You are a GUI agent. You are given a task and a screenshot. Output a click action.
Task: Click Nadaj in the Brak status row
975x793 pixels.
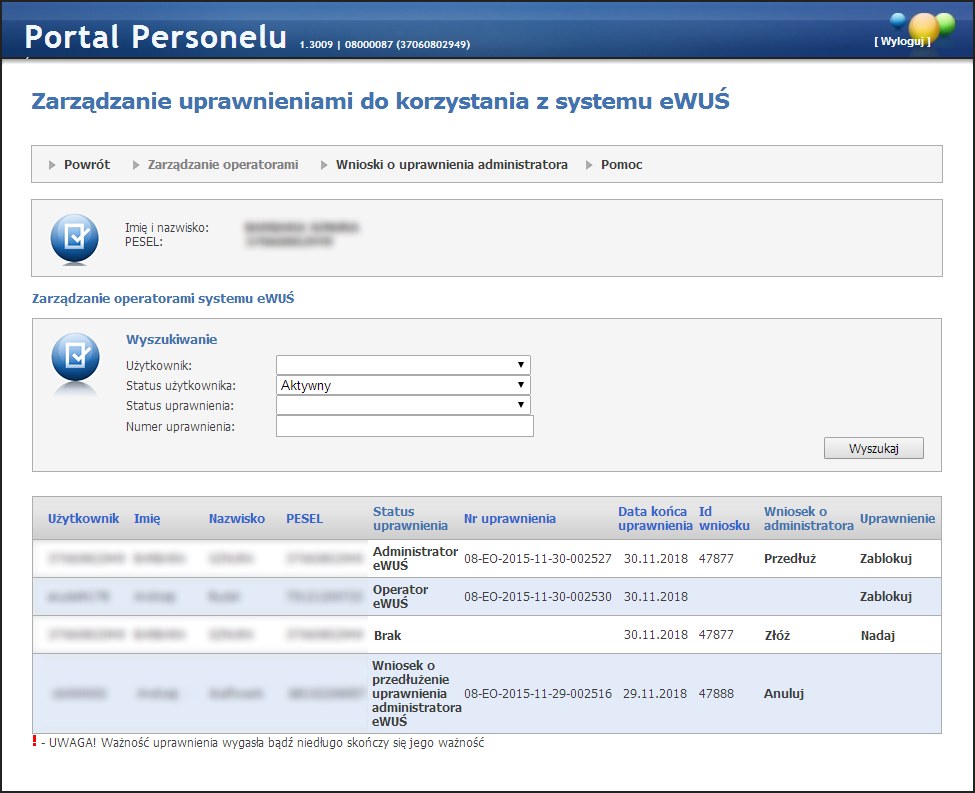click(x=877, y=635)
